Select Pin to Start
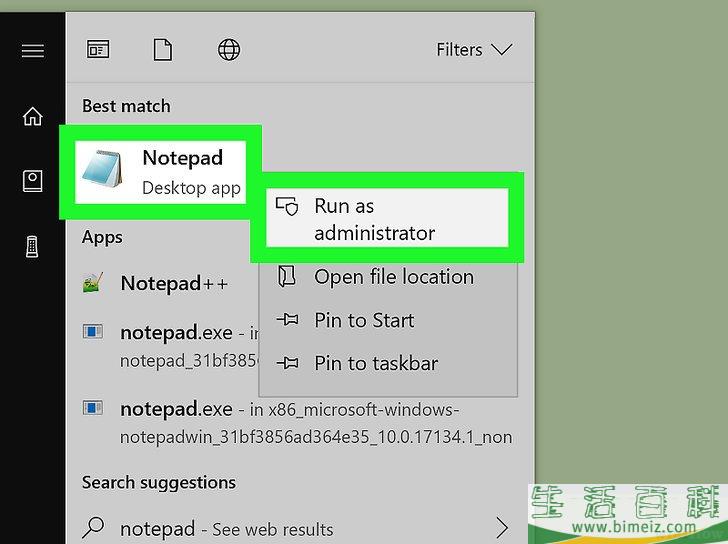This screenshot has width=728, height=544. pos(388,320)
